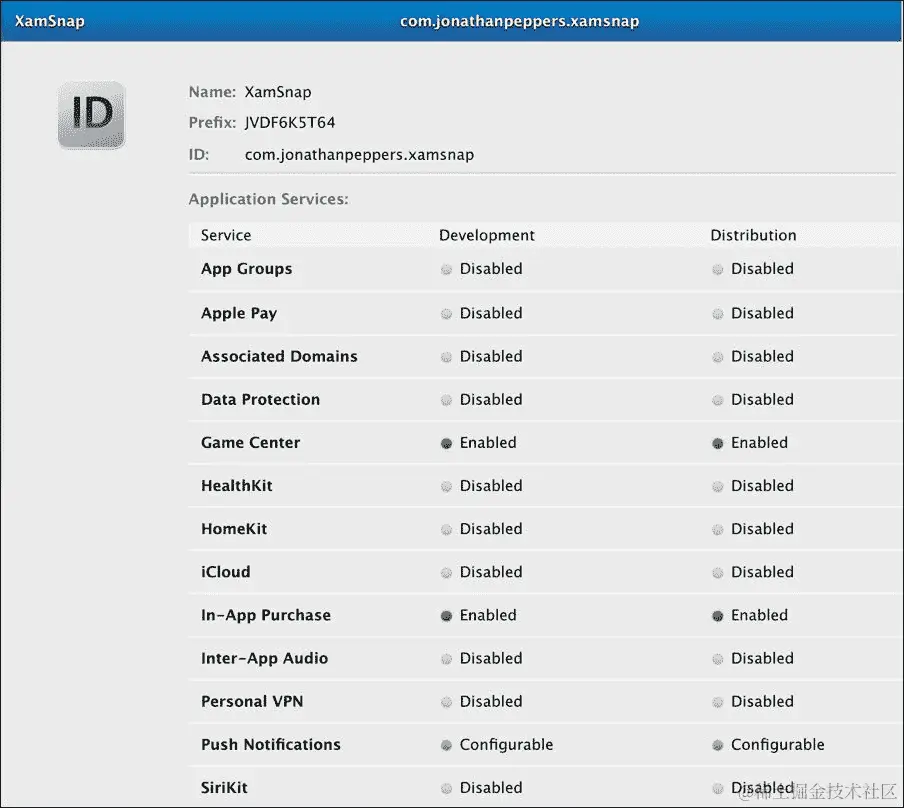This screenshot has height=808, width=904.
Task: Select the Prefix value JVDF6K5T64
Action: [290, 123]
